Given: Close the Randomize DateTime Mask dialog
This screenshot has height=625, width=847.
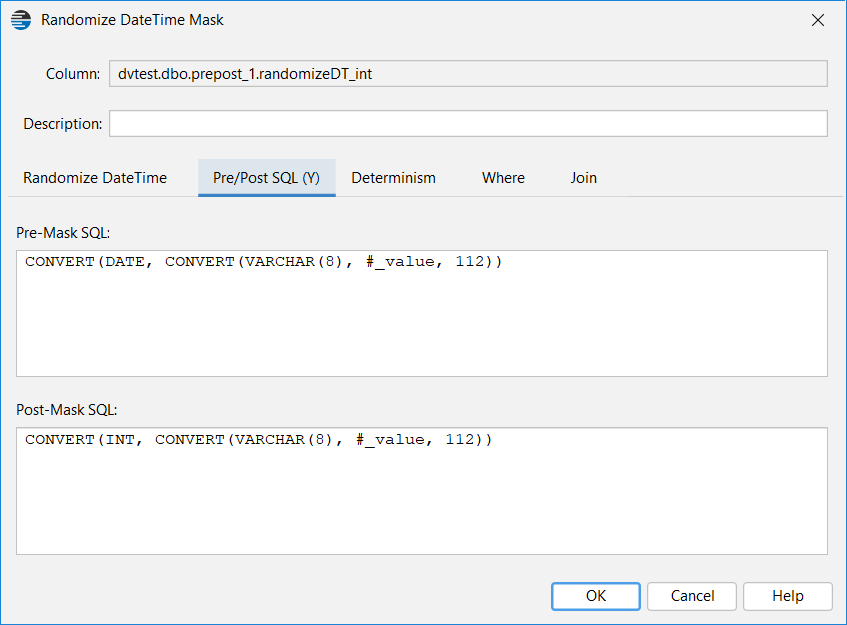Looking at the screenshot, I should coord(818,20).
